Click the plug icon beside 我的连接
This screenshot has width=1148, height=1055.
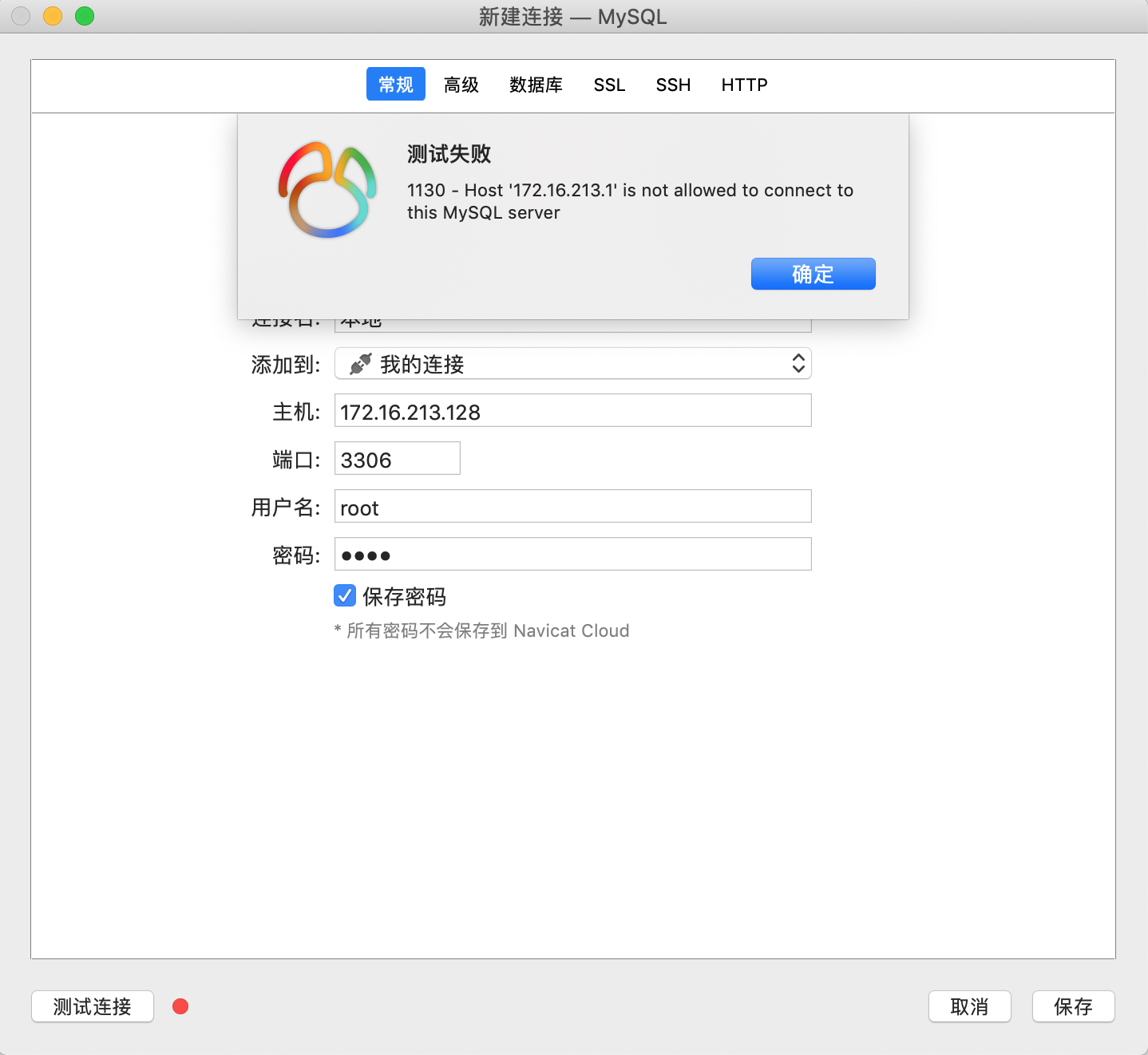[x=361, y=364]
